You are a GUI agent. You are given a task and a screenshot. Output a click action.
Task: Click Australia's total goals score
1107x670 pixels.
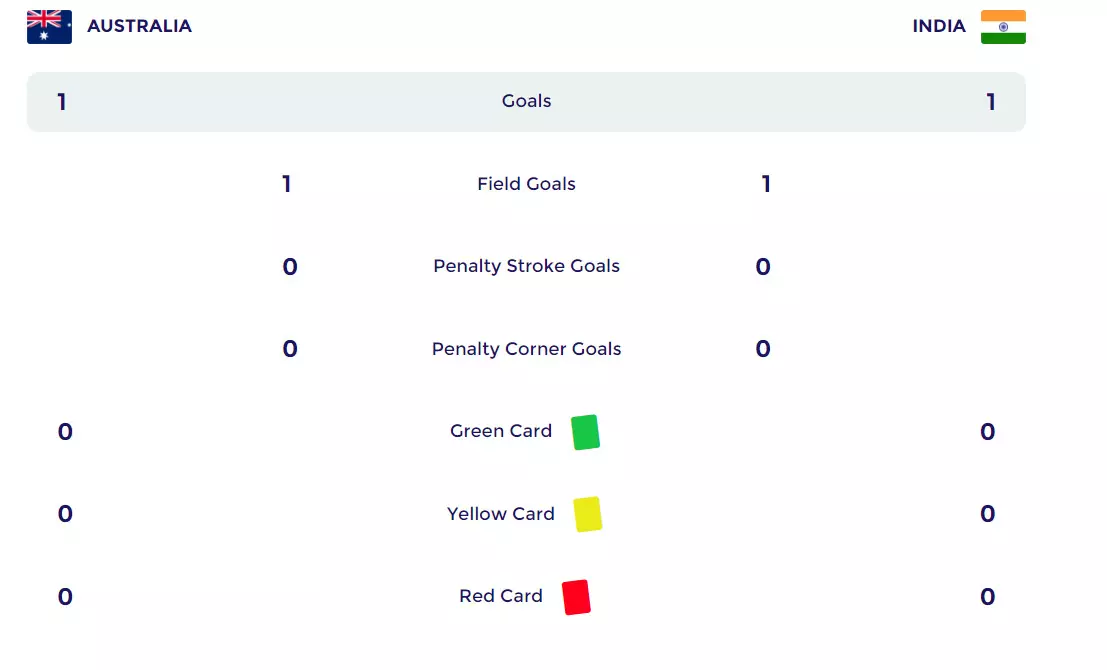pos(62,102)
